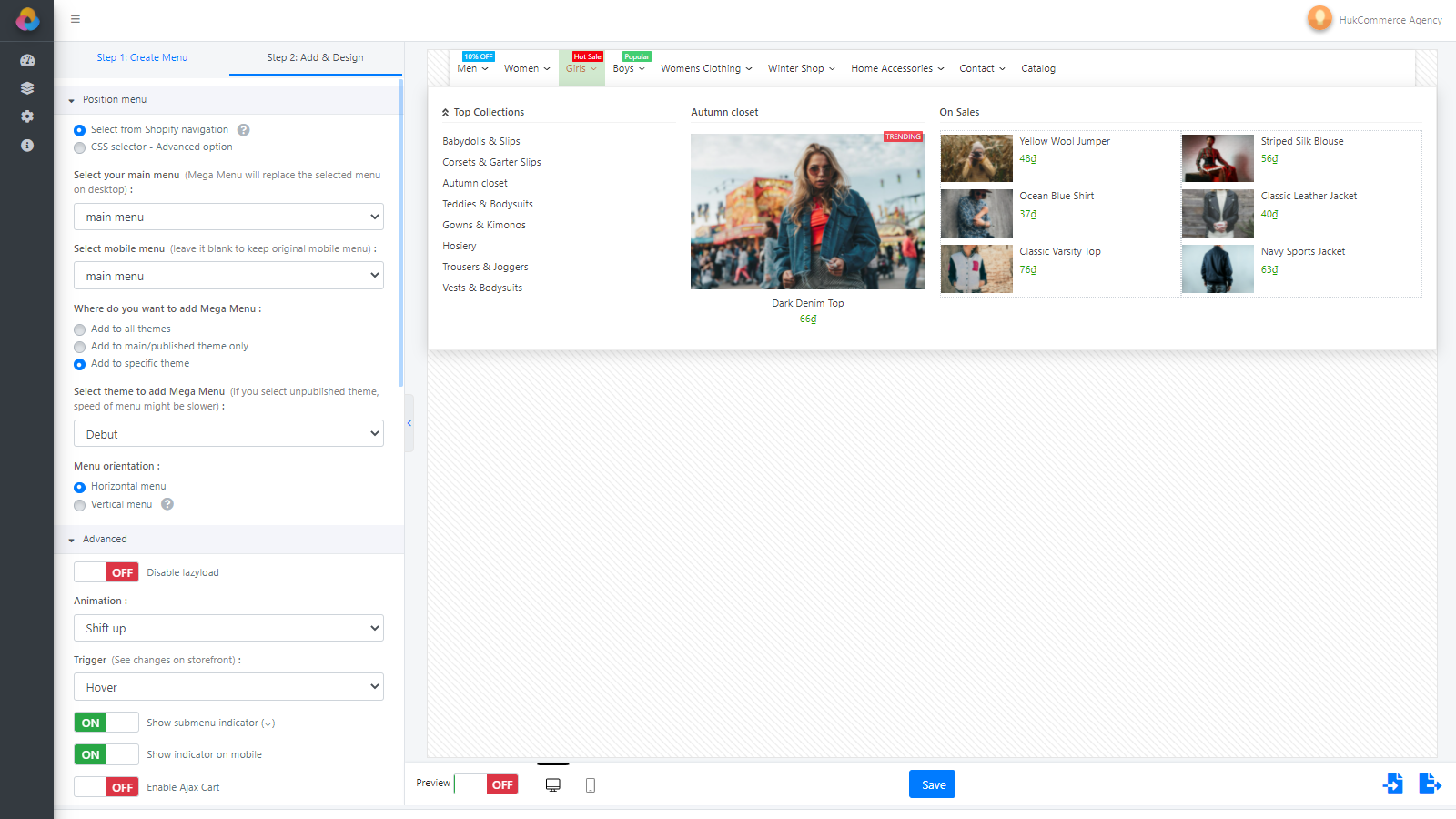Open the Trigger Hover dropdown

[228, 687]
